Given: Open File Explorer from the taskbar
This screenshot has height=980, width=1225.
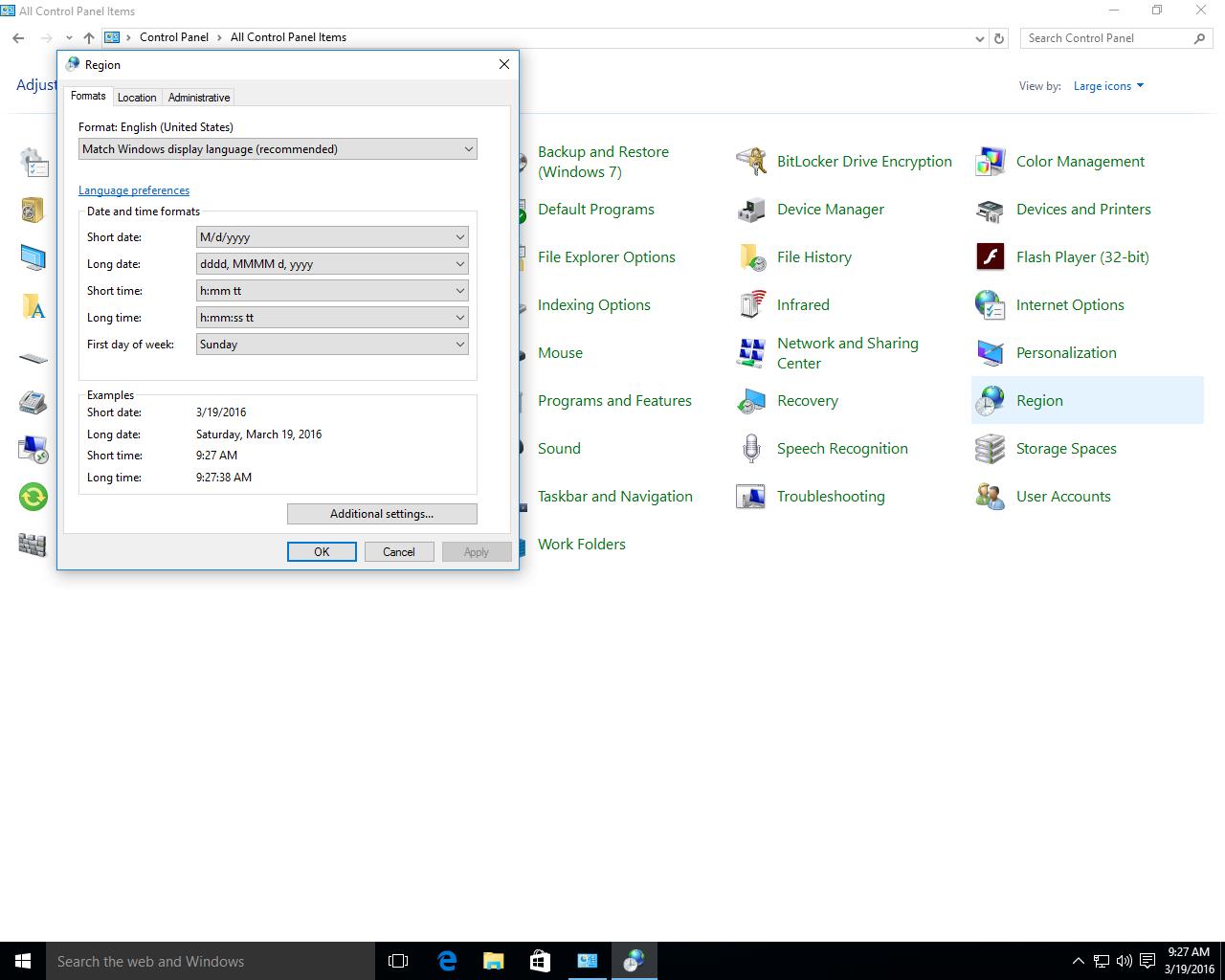Looking at the screenshot, I should [x=493, y=961].
